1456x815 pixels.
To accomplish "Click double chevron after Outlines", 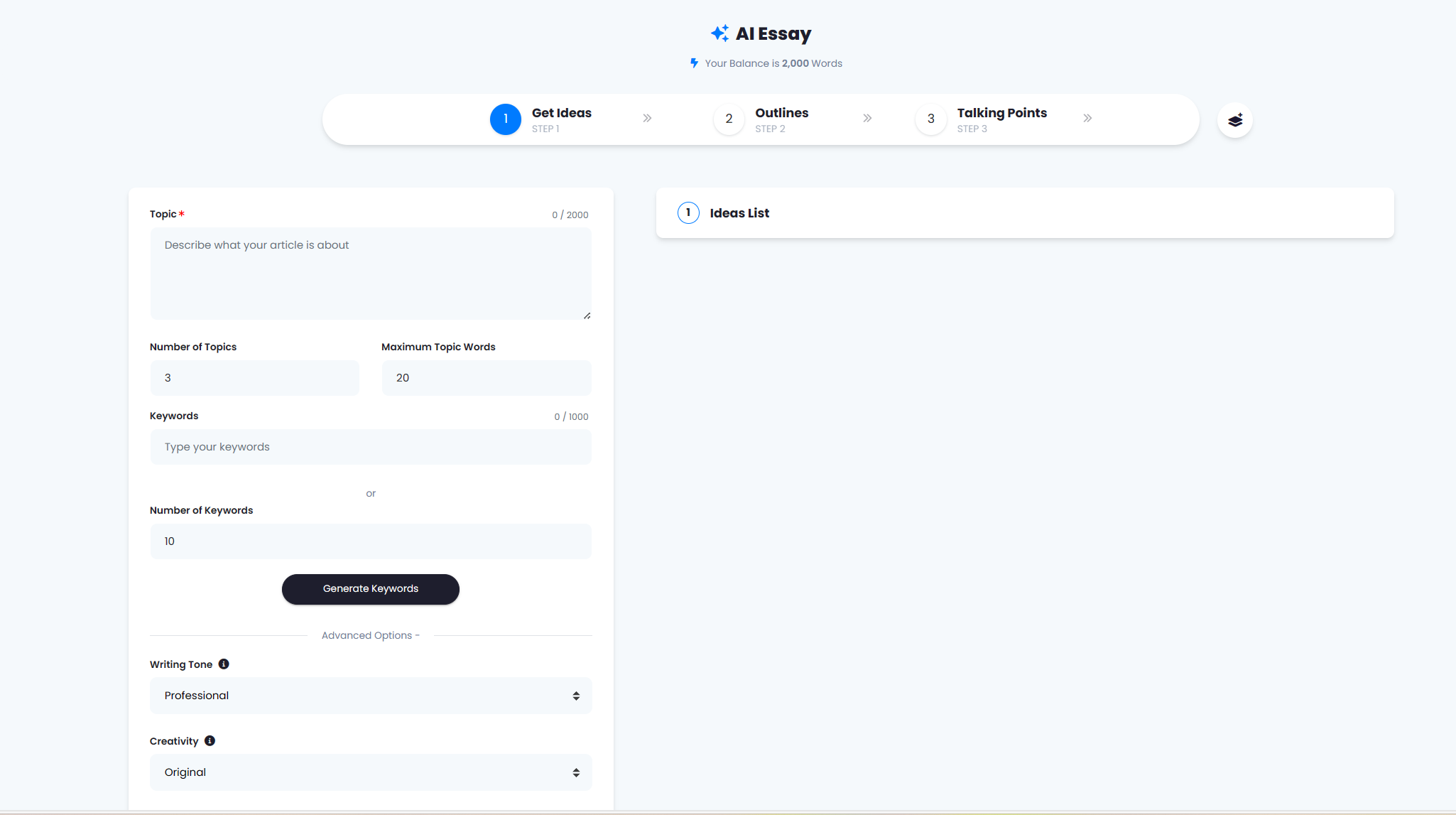I will point(867,119).
